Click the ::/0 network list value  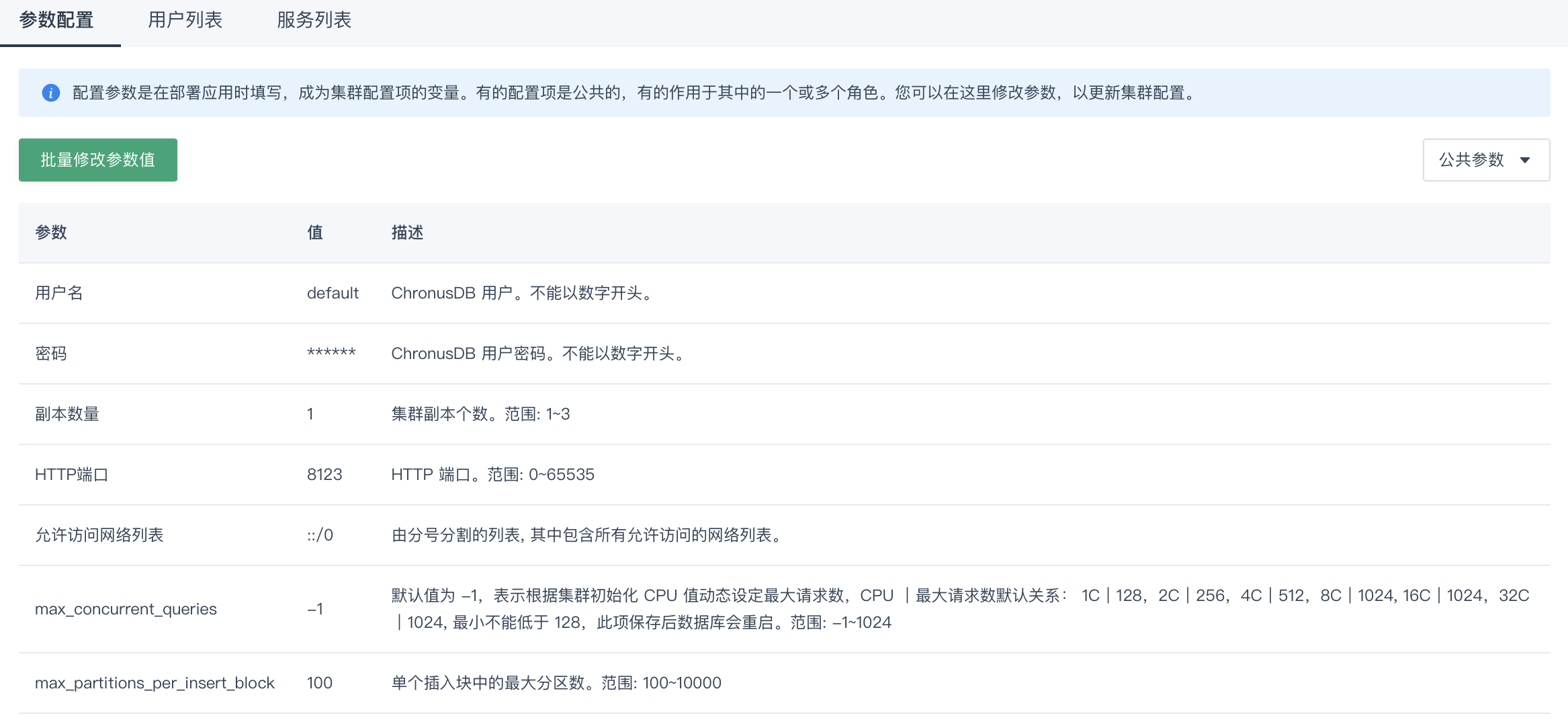pos(320,535)
